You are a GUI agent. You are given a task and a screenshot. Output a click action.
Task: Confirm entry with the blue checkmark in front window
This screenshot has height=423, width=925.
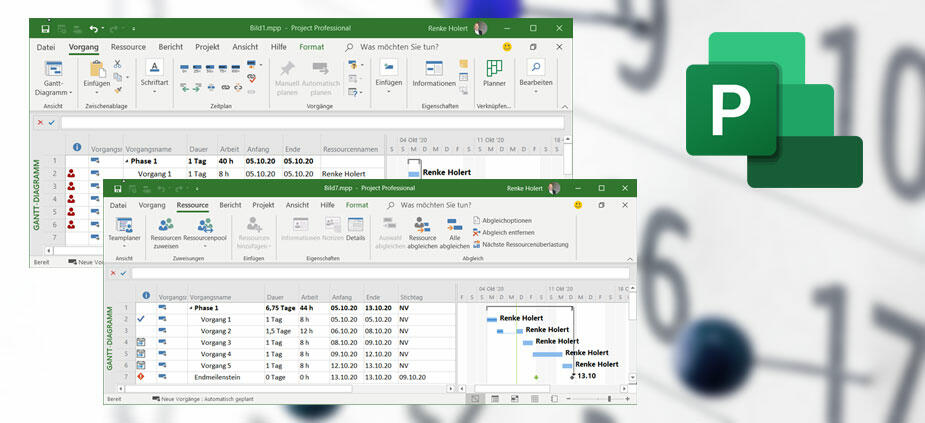pyautogui.click(x=123, y=273)
